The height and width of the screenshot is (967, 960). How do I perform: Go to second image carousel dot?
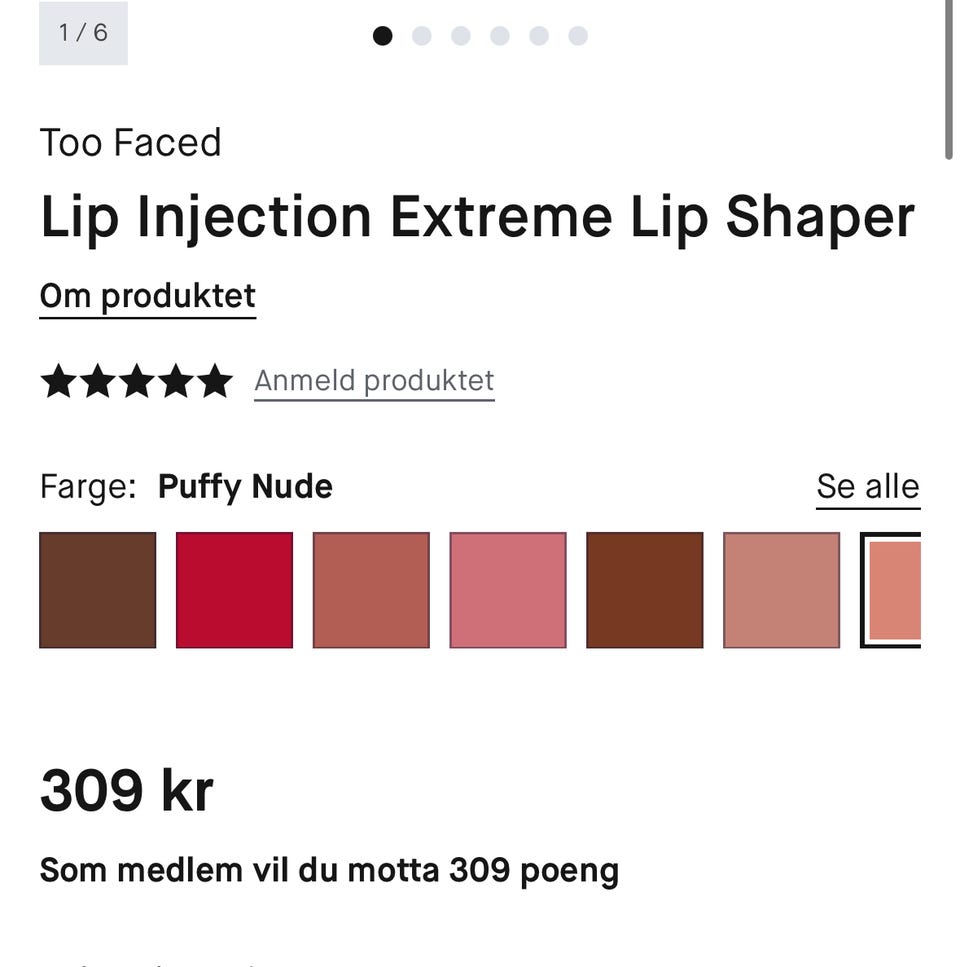click(422, 36)
